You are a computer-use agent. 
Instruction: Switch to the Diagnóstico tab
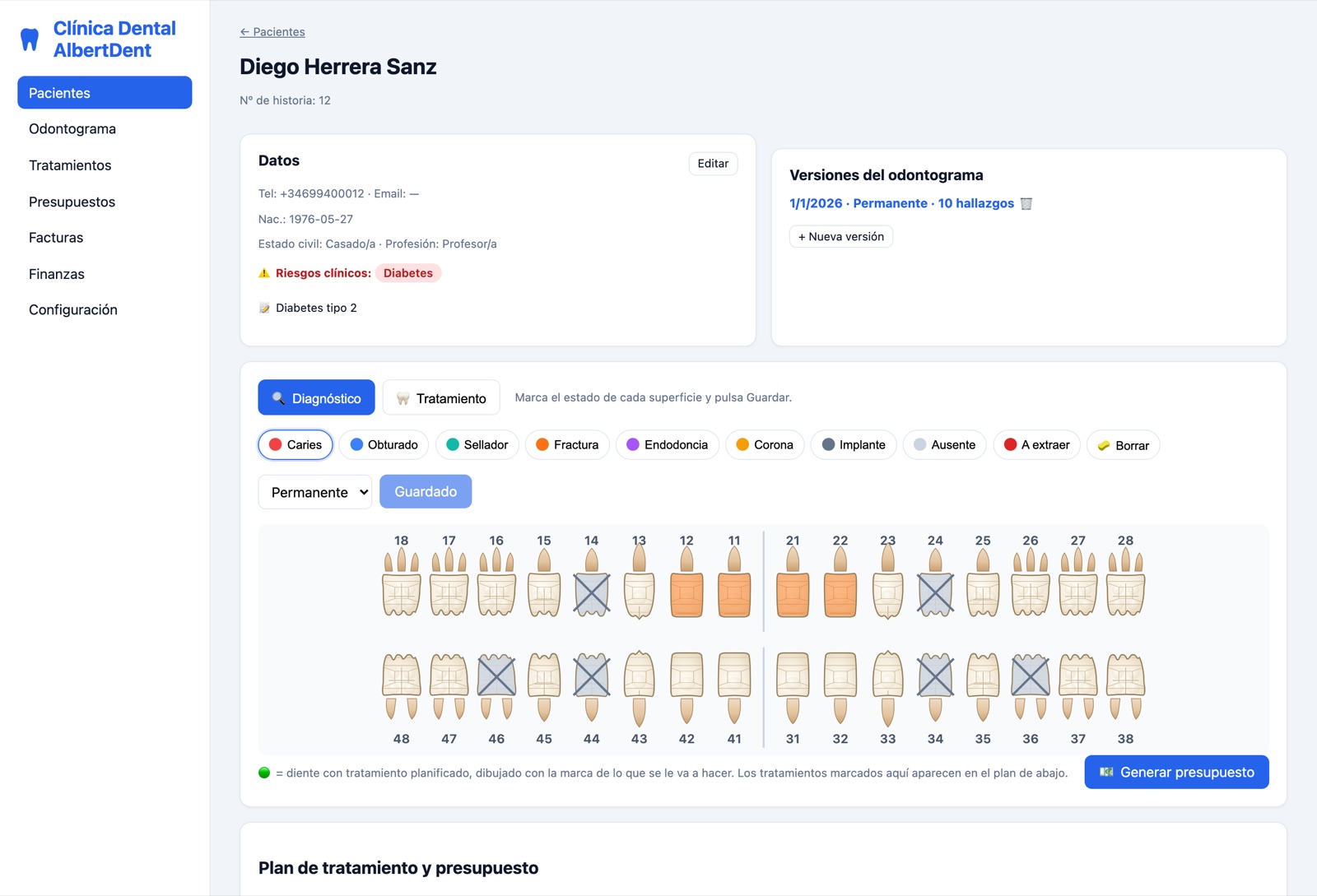click(x=316, y=398)
